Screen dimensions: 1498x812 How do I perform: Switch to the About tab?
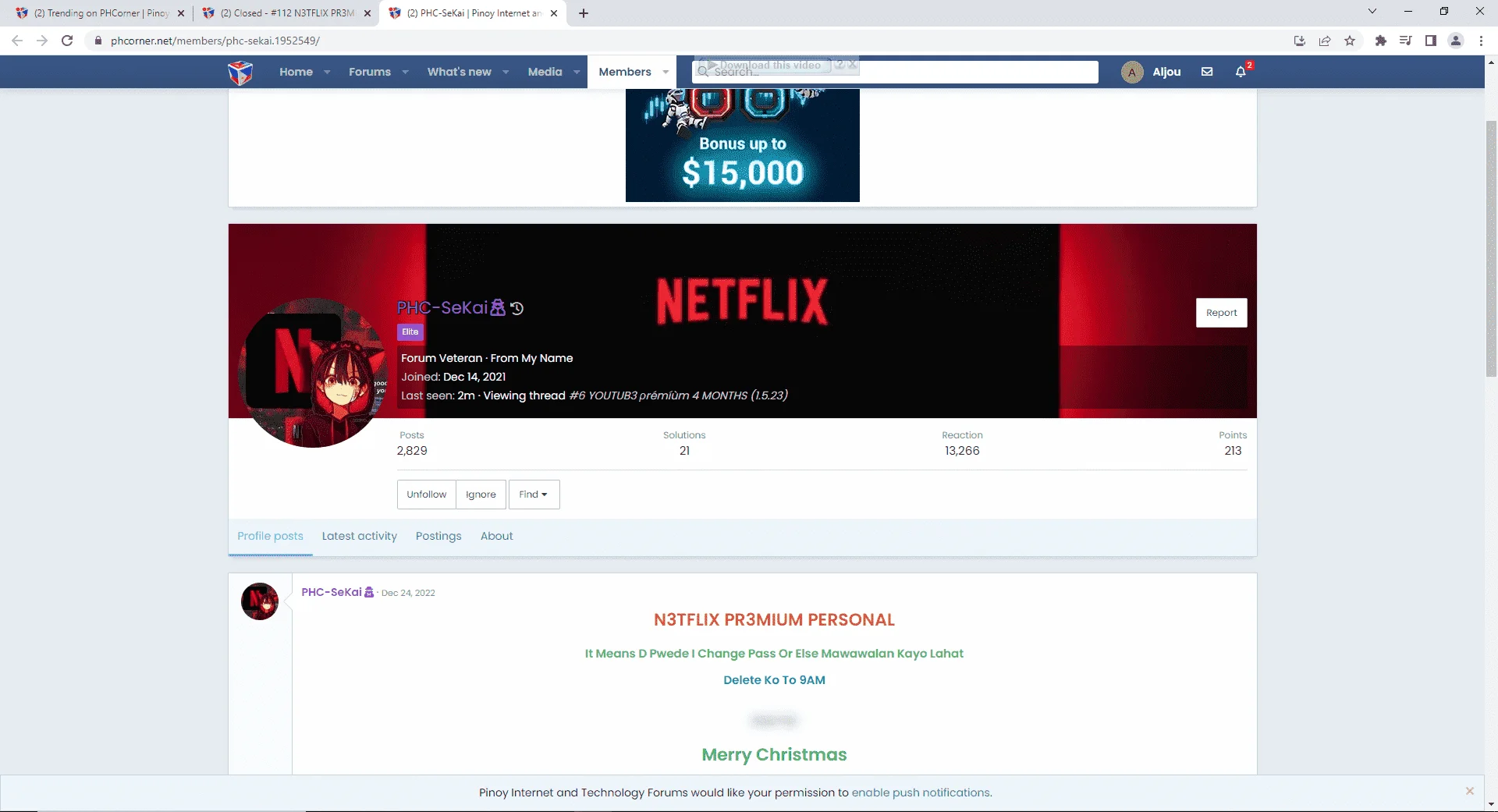click(496, 536)
